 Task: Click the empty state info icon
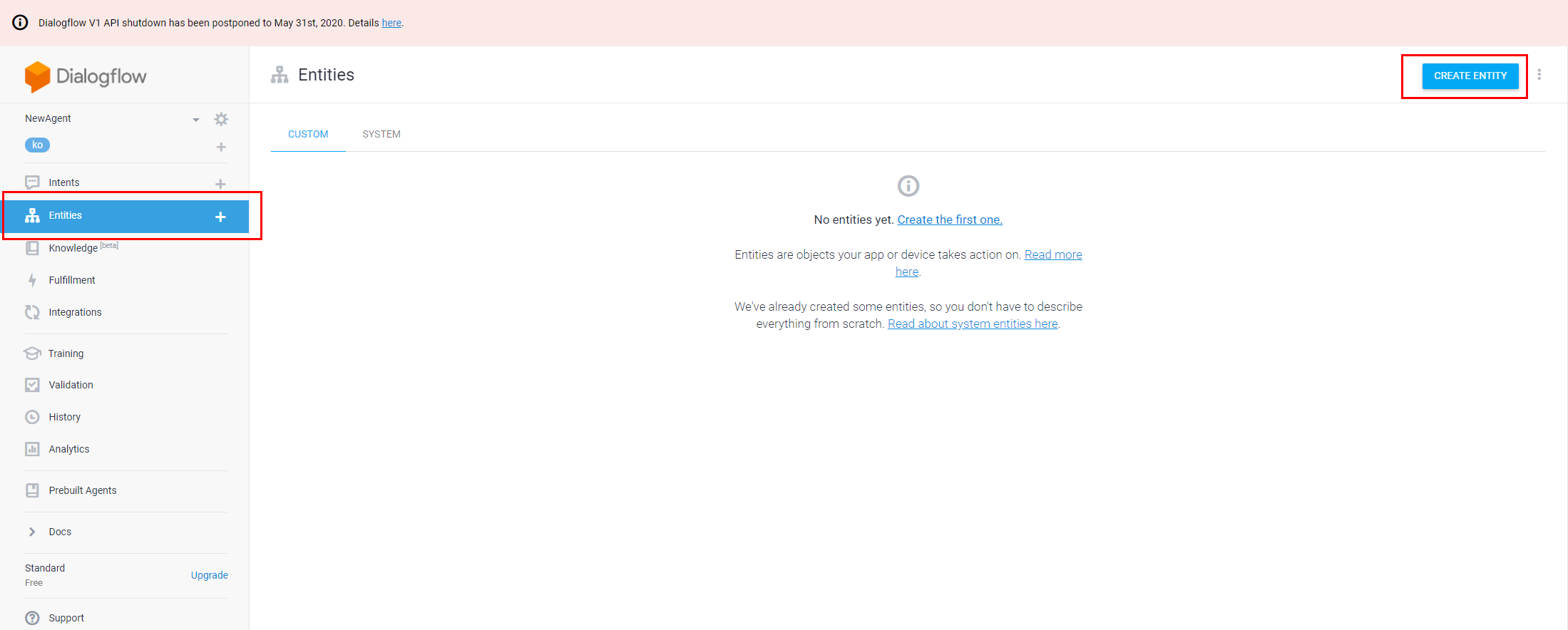click(x=908, y=186)
